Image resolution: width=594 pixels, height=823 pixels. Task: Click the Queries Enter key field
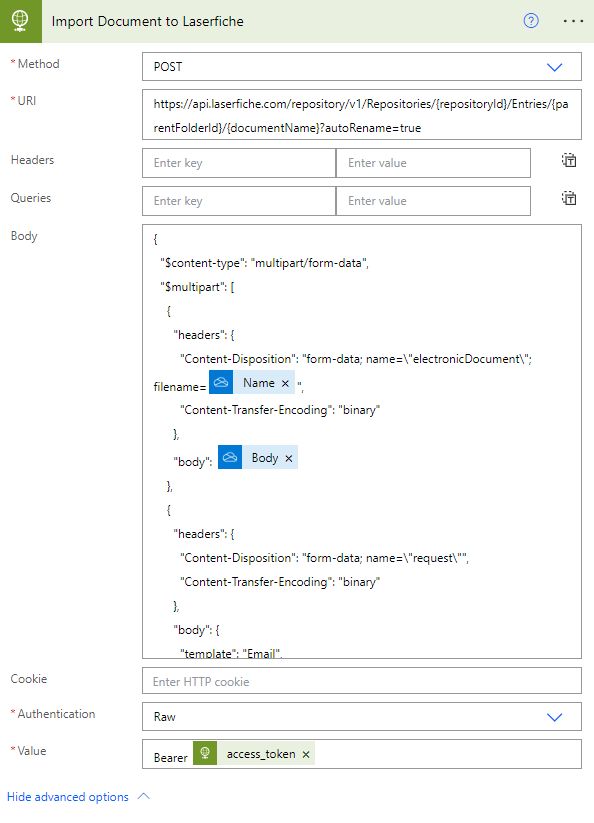point(239,201)
